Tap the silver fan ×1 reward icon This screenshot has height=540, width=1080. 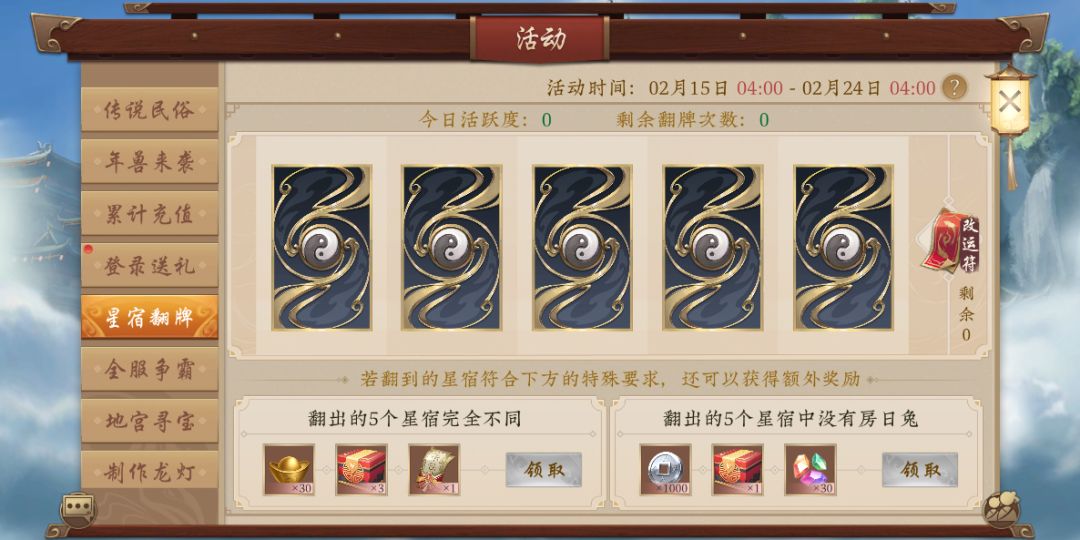(x=434, y=470)
